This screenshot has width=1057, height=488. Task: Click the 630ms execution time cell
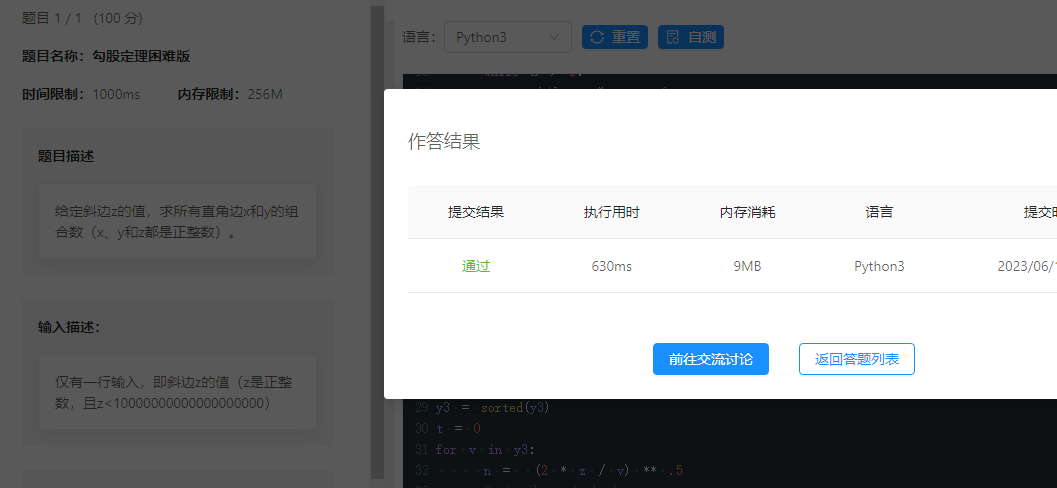tap(611, 266)
